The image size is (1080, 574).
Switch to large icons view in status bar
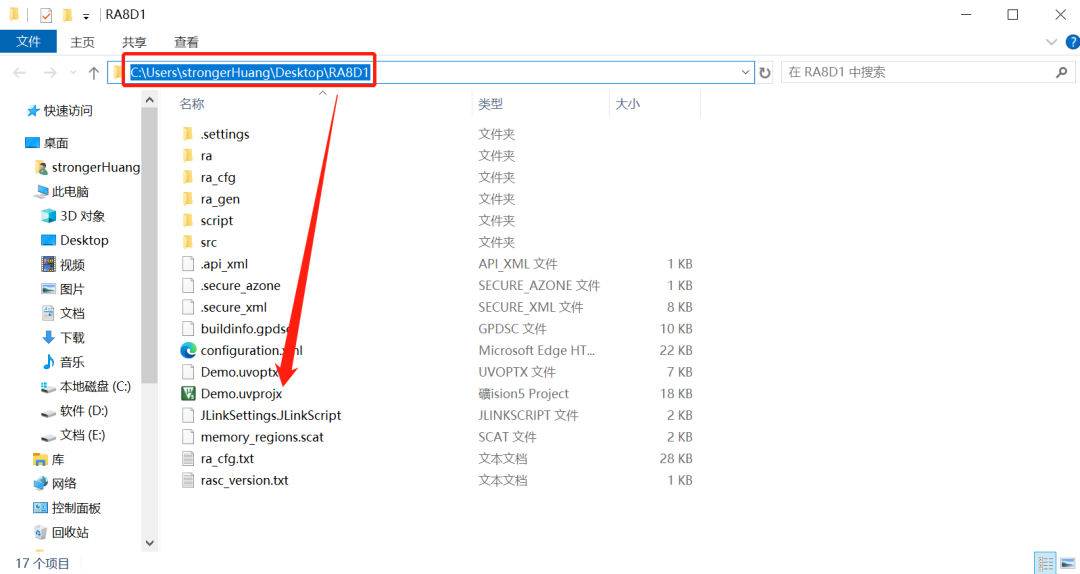pyautogui.click(x=1067, y=563)
